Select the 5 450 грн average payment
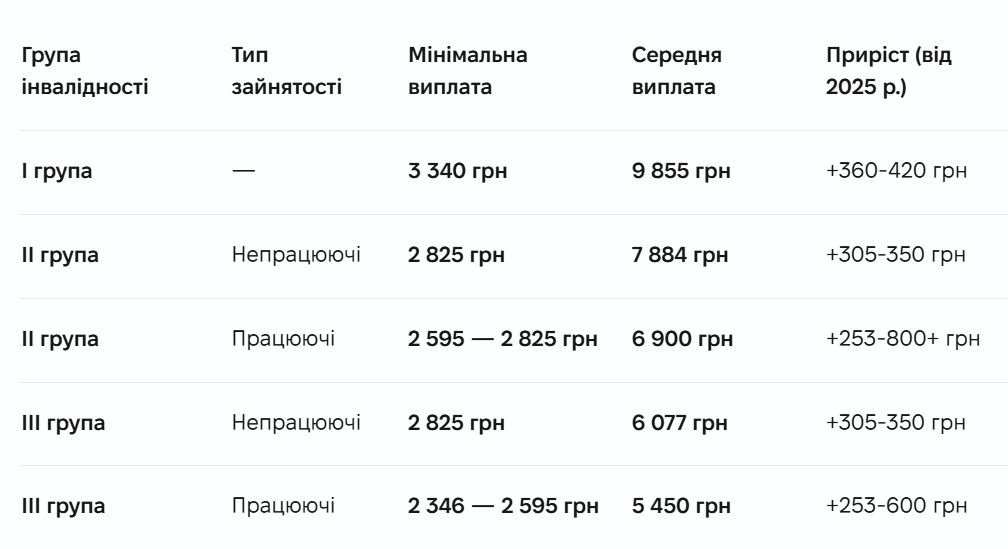The width and height of the screenshot is (1008, 549). pos(681,506)
